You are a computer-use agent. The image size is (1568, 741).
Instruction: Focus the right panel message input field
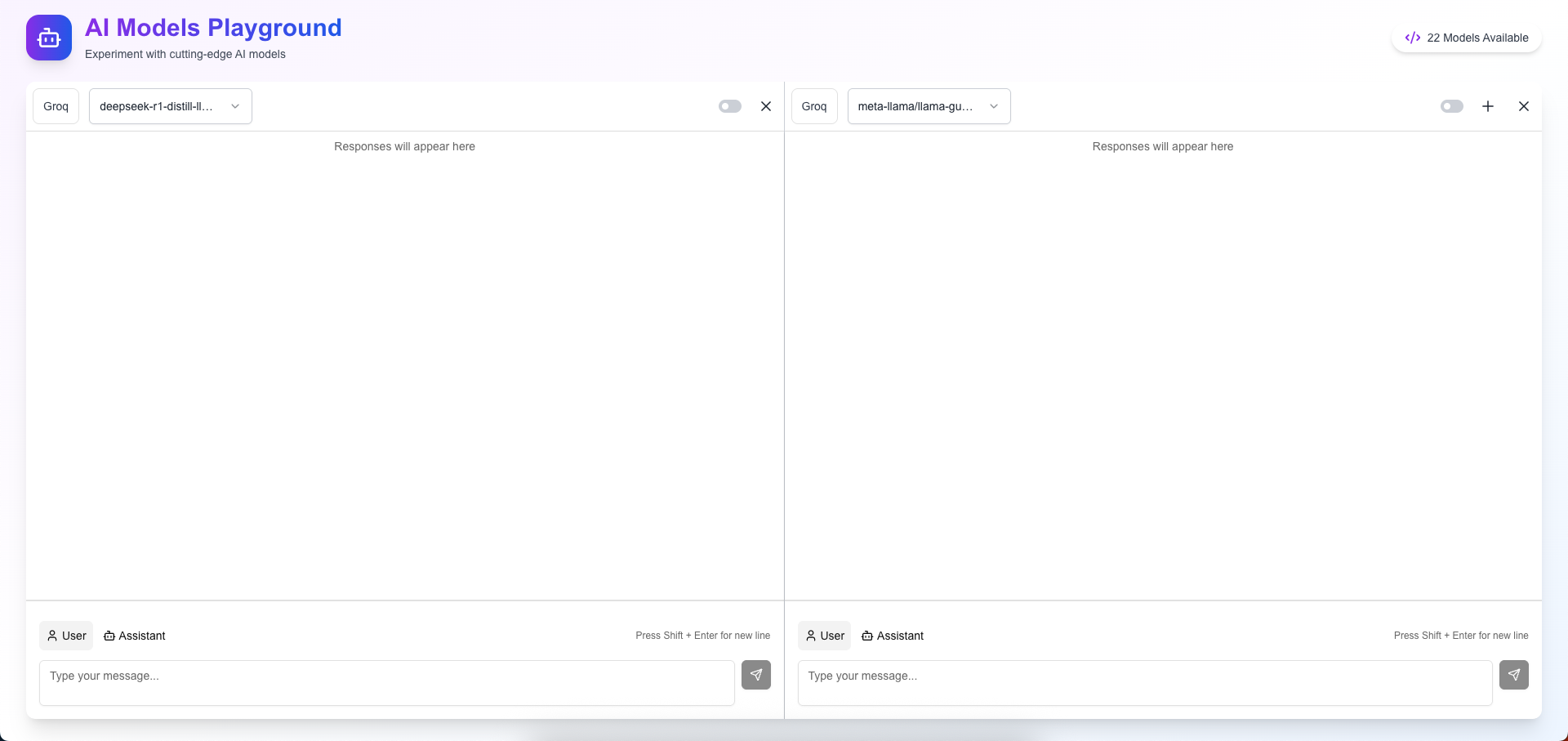pyautogui.click(x=1144, y=682)
